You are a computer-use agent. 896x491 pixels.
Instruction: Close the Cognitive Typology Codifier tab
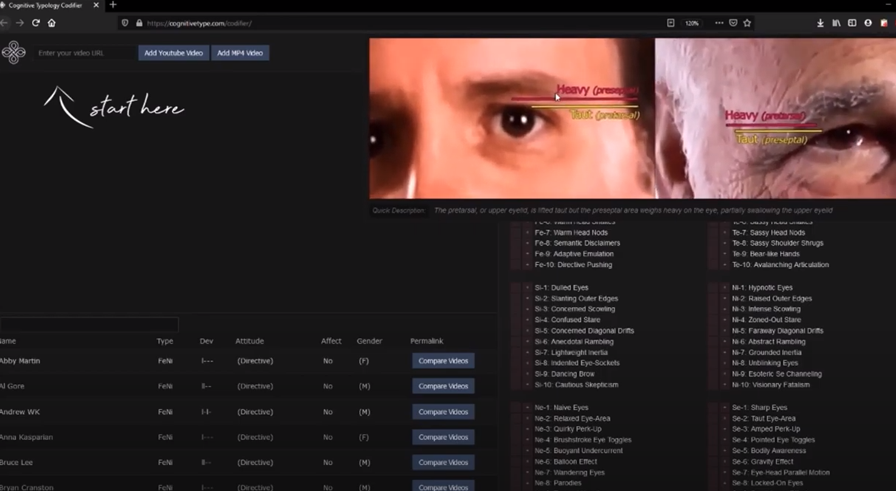tap(96, 5)
